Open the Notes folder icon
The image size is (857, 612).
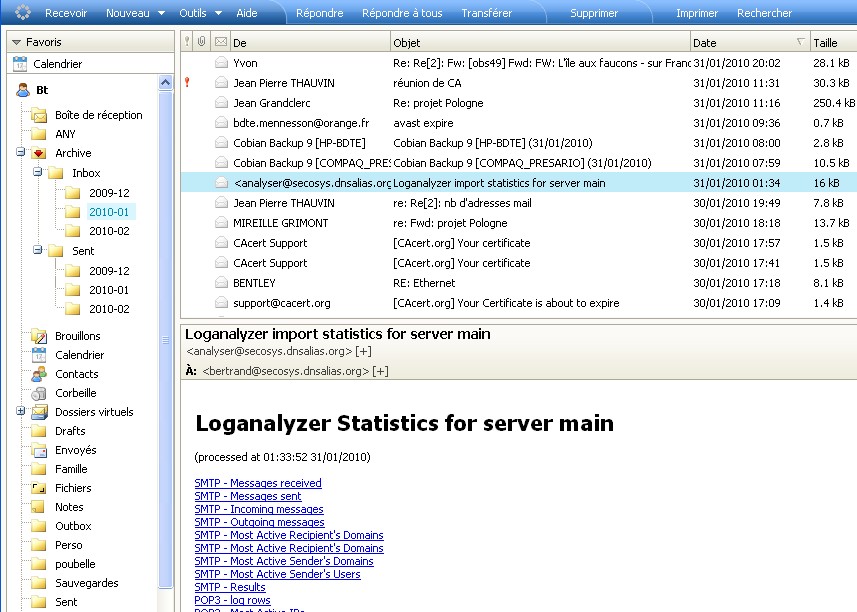[39, 507]
